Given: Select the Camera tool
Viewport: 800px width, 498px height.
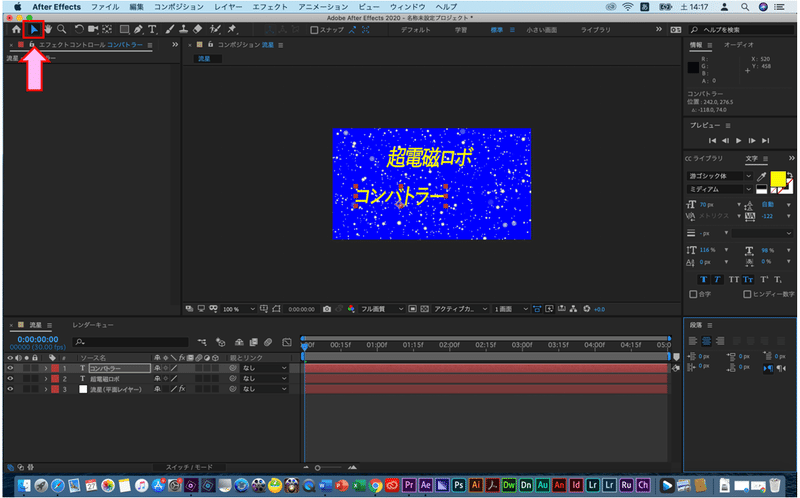Looking at the screenshot, I should tap(93, 30).
